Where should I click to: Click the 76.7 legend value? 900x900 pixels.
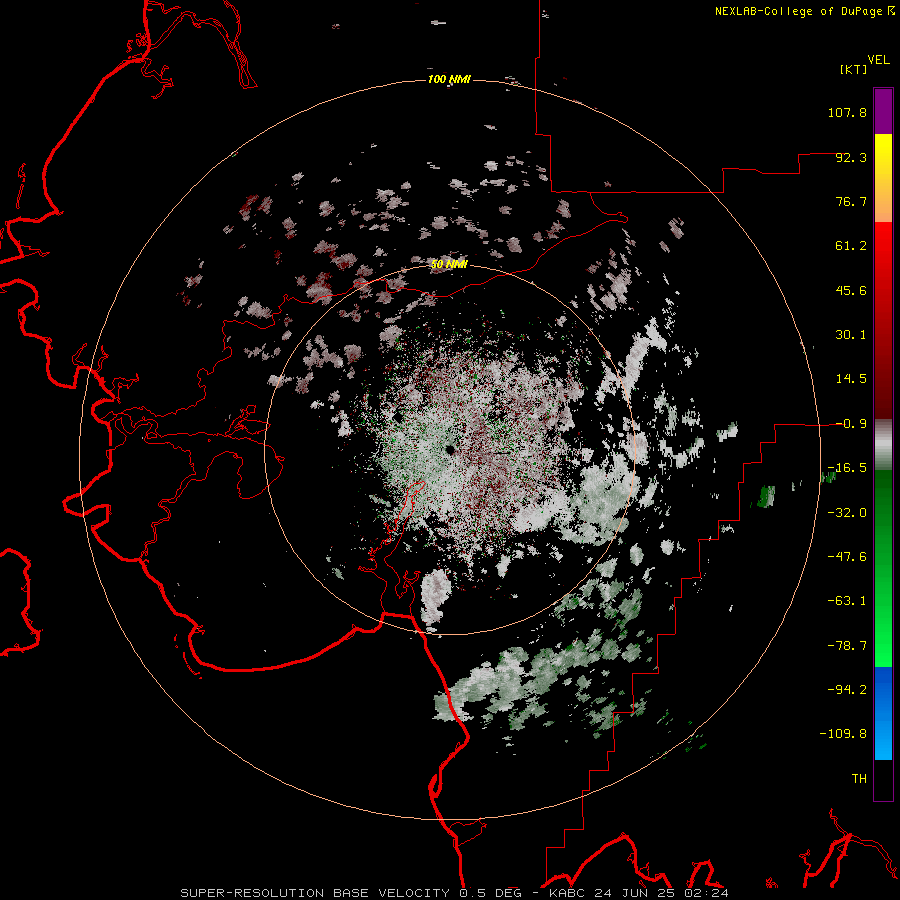pos(851,201)
